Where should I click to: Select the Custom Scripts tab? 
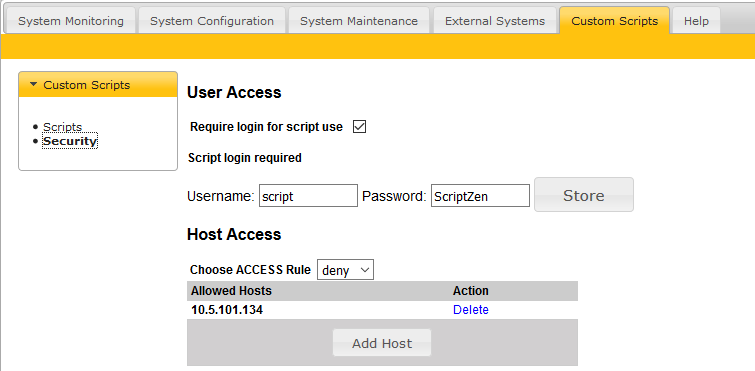[614, 21]
